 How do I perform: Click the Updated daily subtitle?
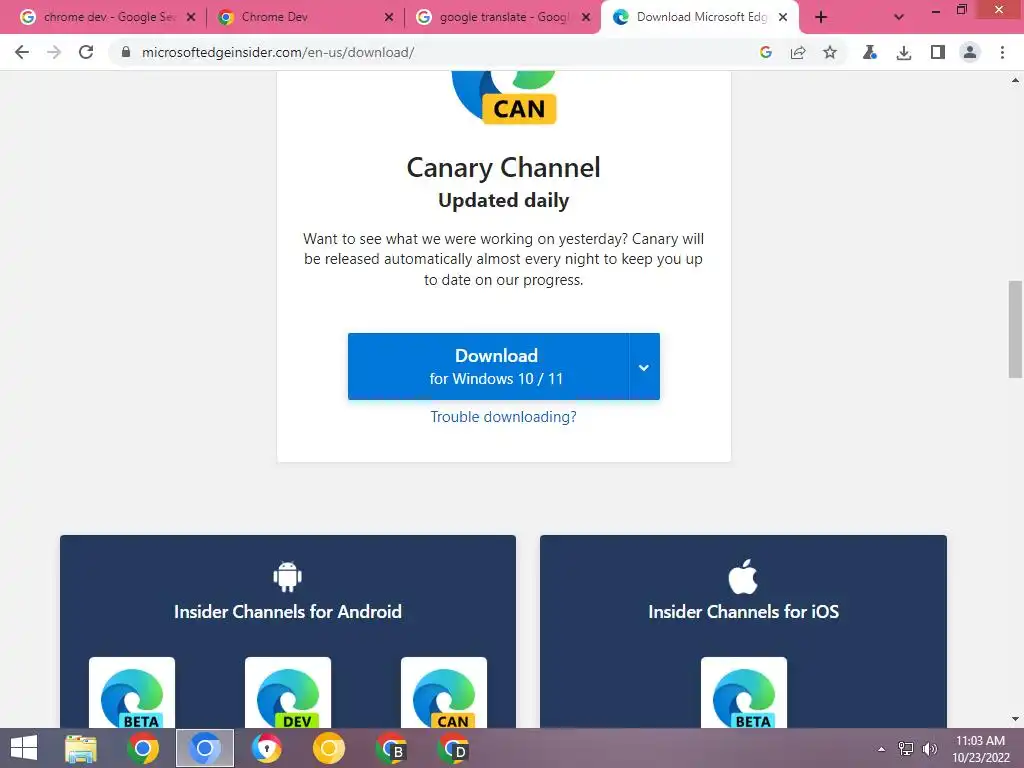coord(504,200)
